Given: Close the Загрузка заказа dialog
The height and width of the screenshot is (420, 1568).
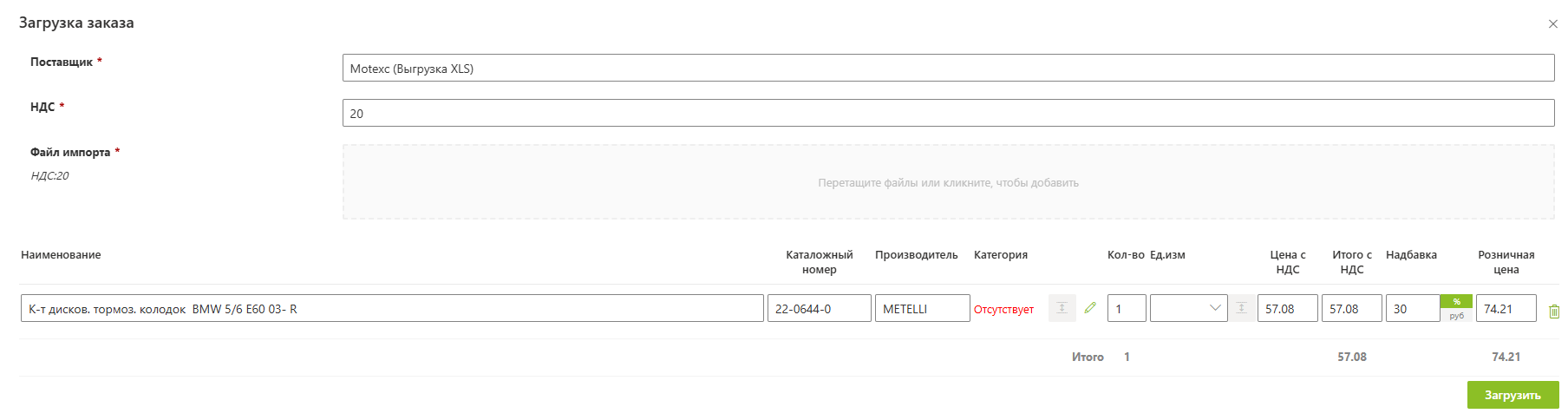Looking at the screenshot, I should (x=1553, y=24).
